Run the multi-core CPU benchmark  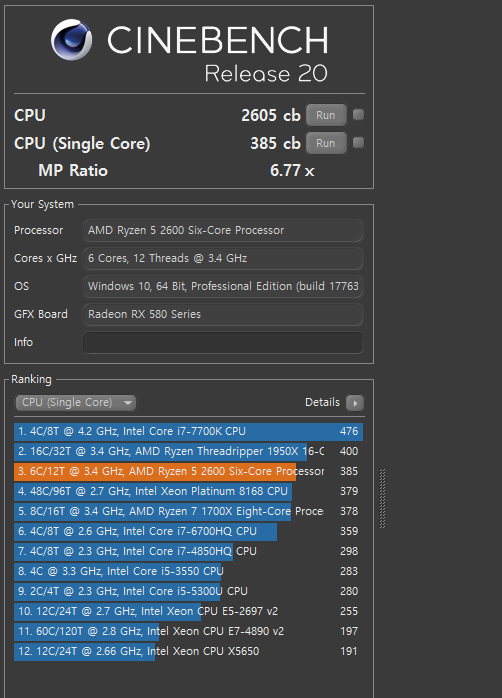pos(326,115)
